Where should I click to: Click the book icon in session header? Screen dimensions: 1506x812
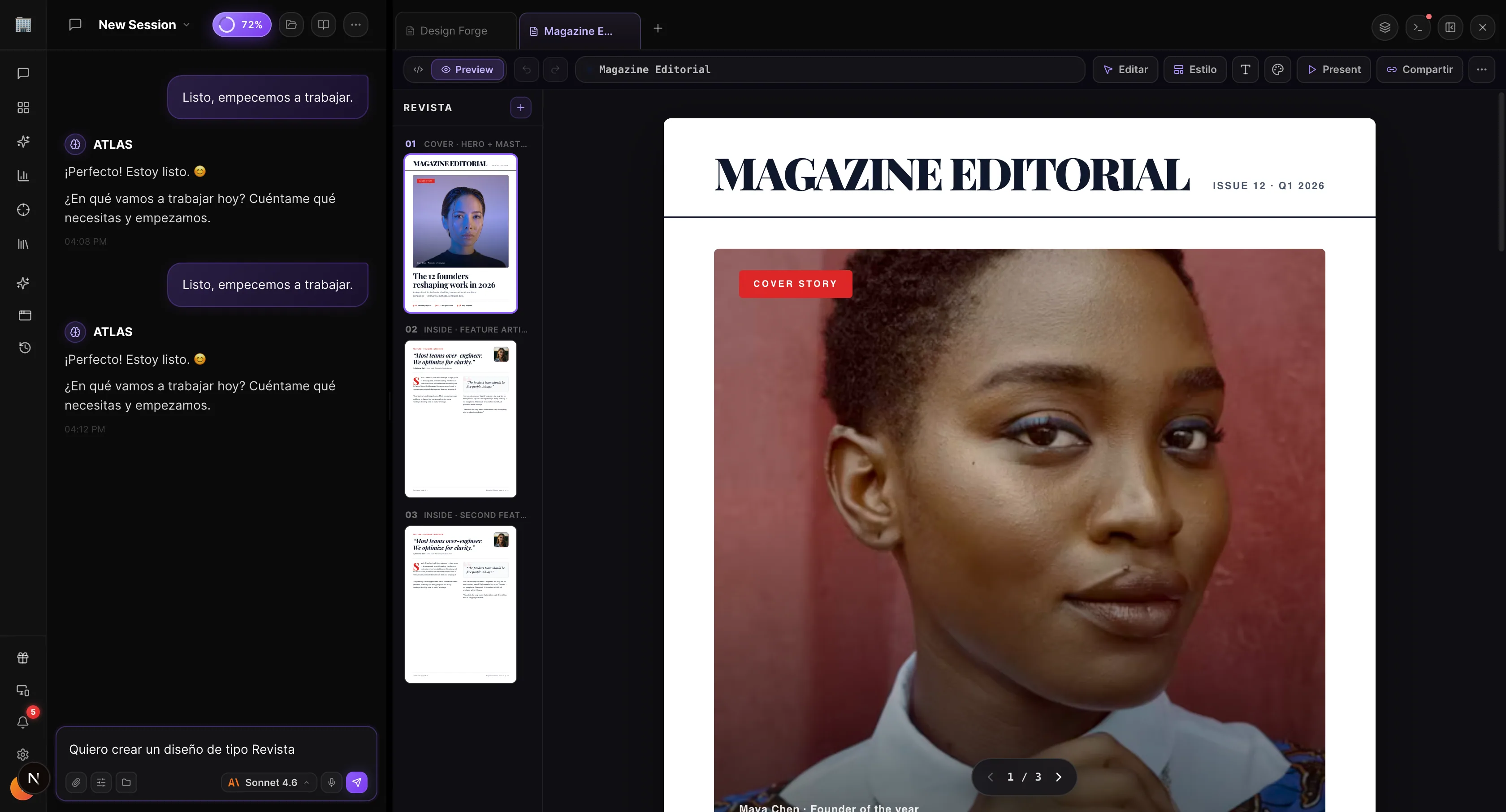tap(323, 25)
